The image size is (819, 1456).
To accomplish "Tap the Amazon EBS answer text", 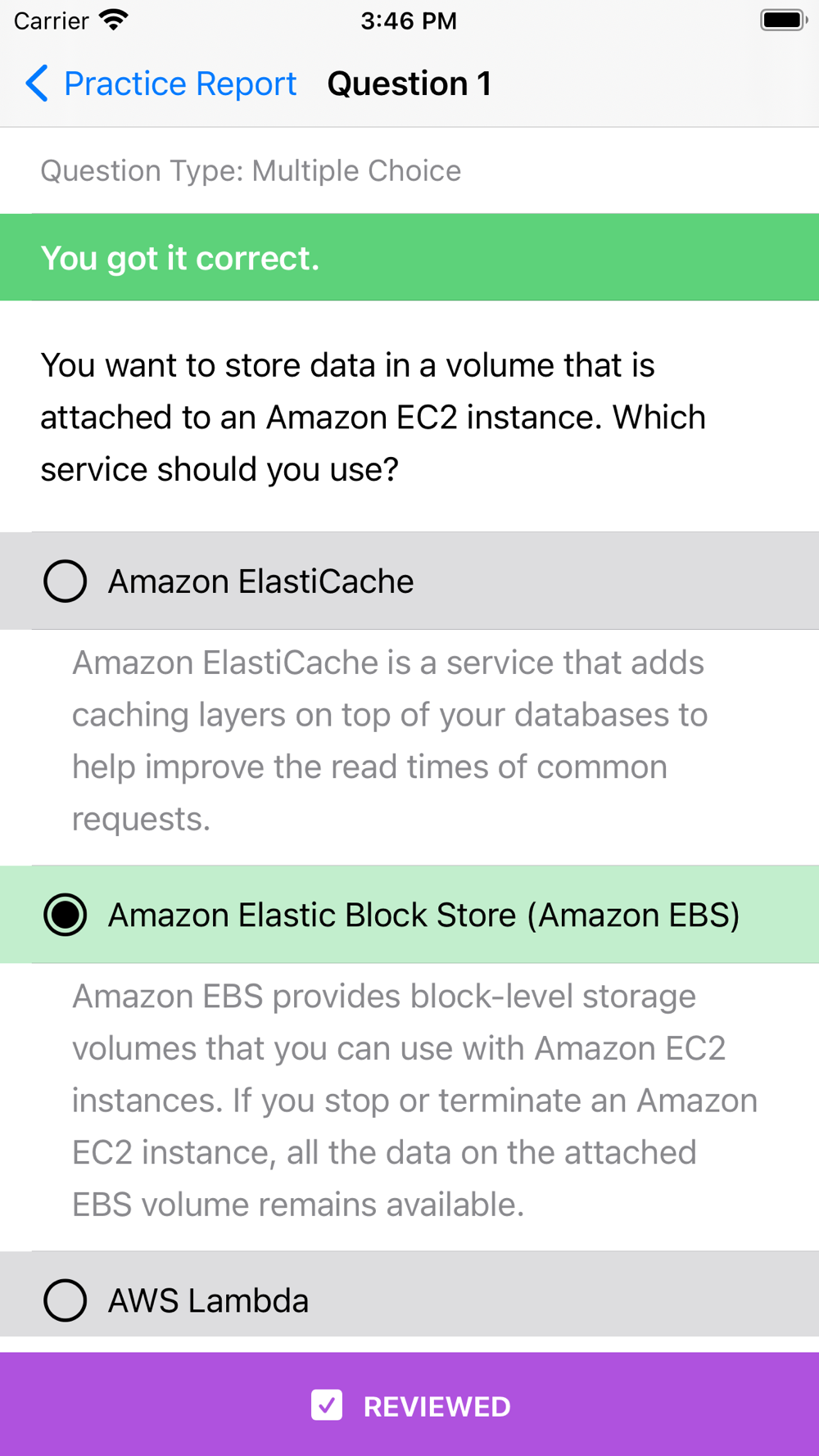I will tap(423, 915).
